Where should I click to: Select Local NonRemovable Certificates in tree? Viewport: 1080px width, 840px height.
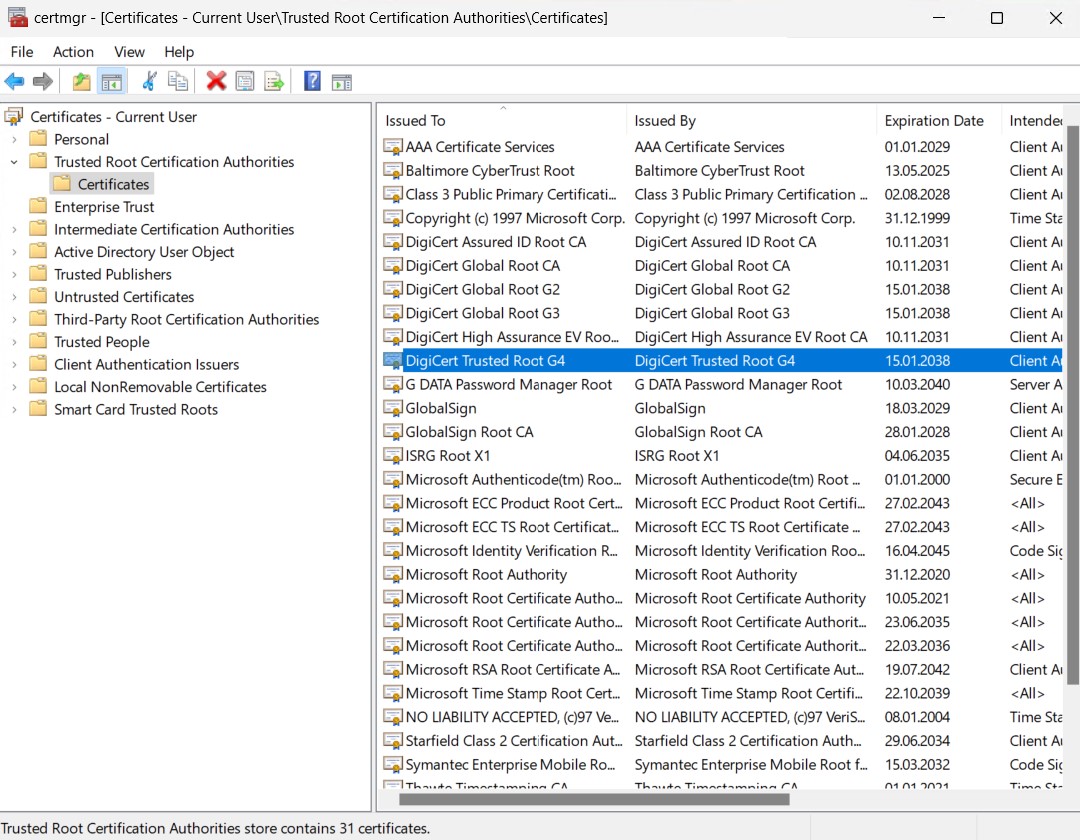click(160, 387)
